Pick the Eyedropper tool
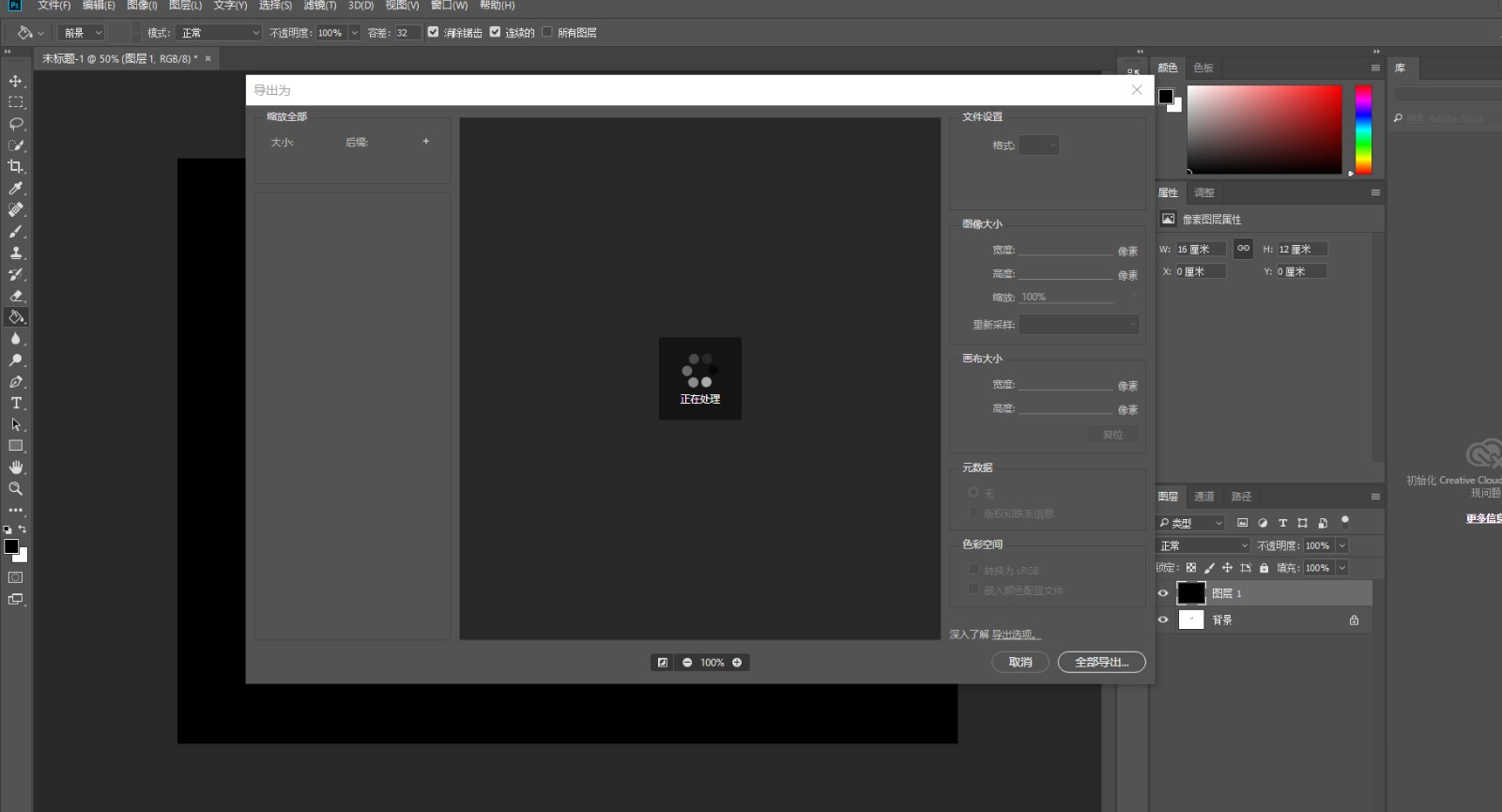Image resolution: width=1502 pixels, height=812 pixels. pos(16,188)
